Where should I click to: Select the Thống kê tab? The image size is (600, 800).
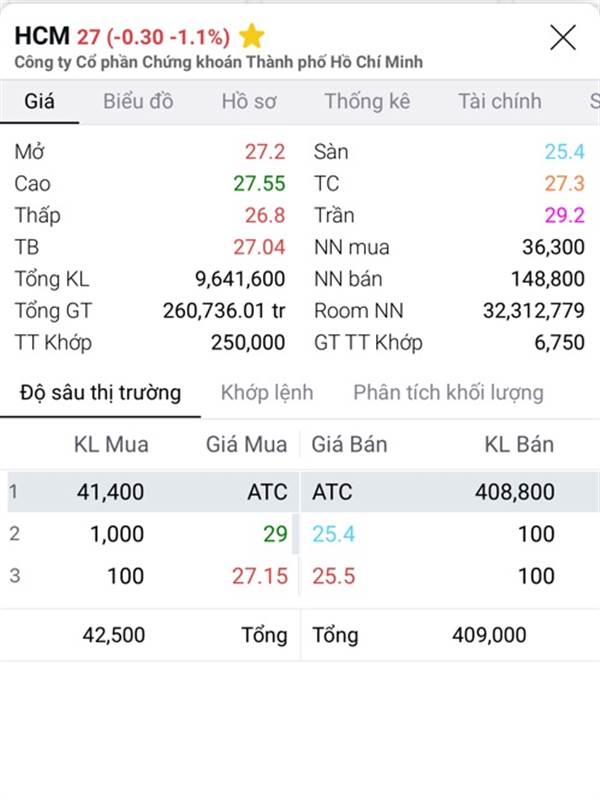[x=367, y=101]
